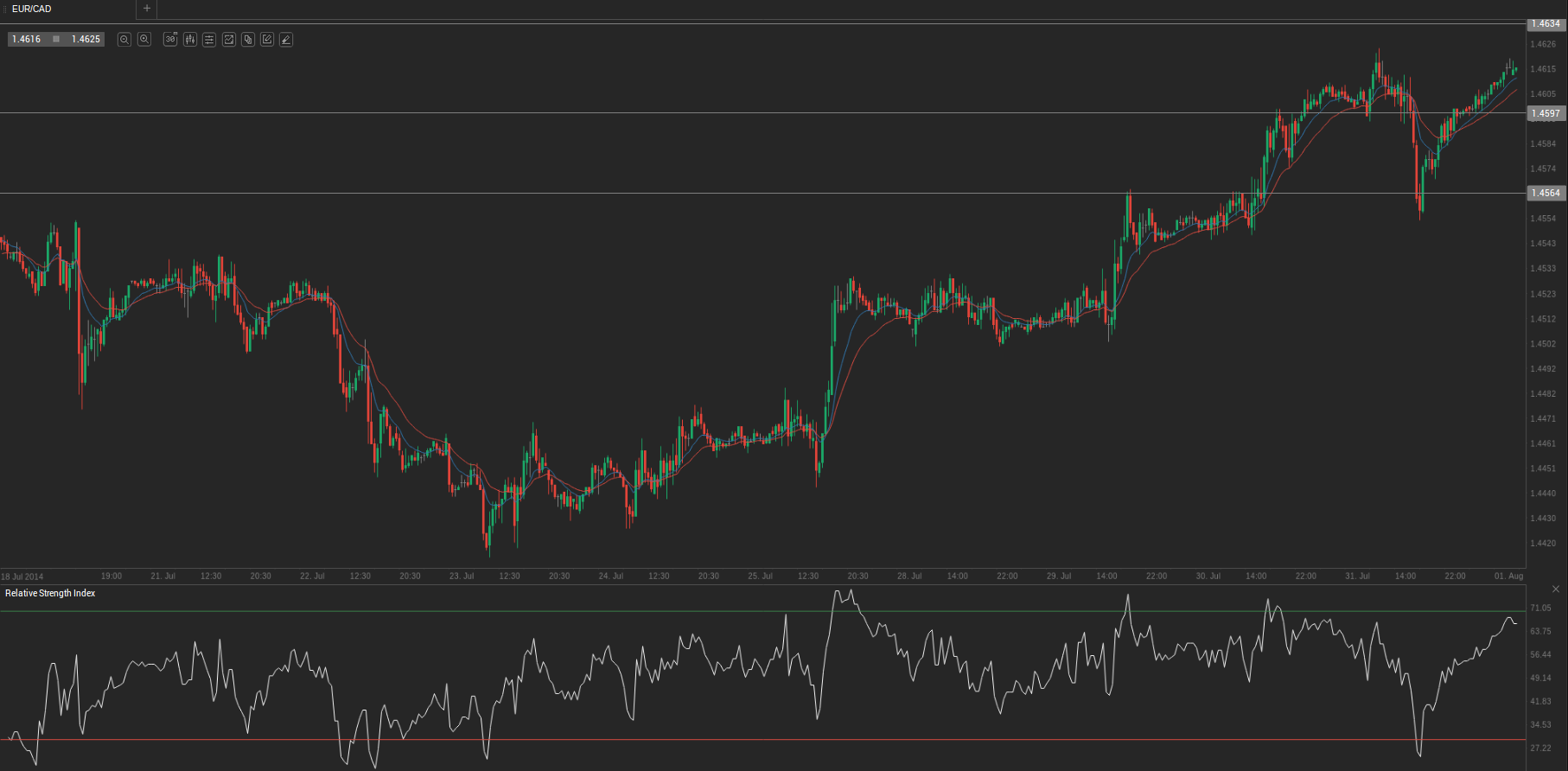Image resolution: width=1568 pixels, height=771 pixels.
Task: Click the '23. Jul' date label
Action: (x=462, y=577)
